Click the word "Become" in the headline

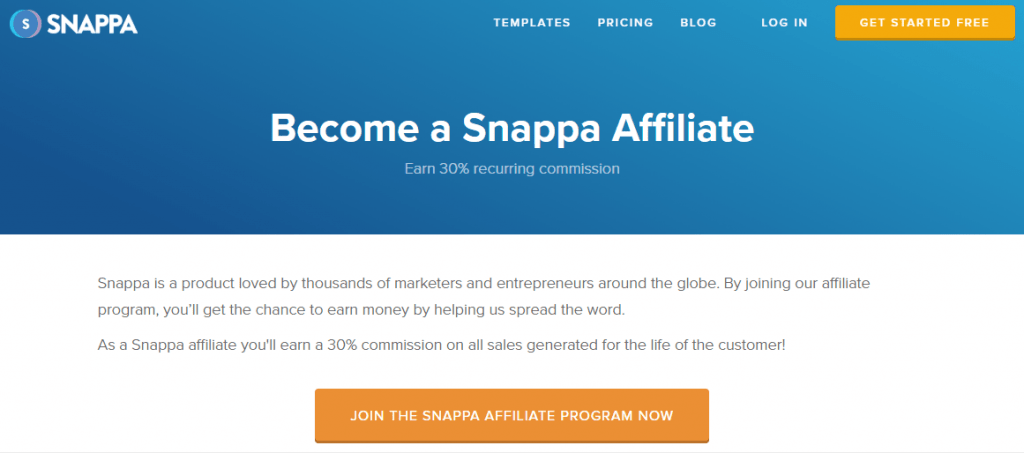(x=342, y=129)
